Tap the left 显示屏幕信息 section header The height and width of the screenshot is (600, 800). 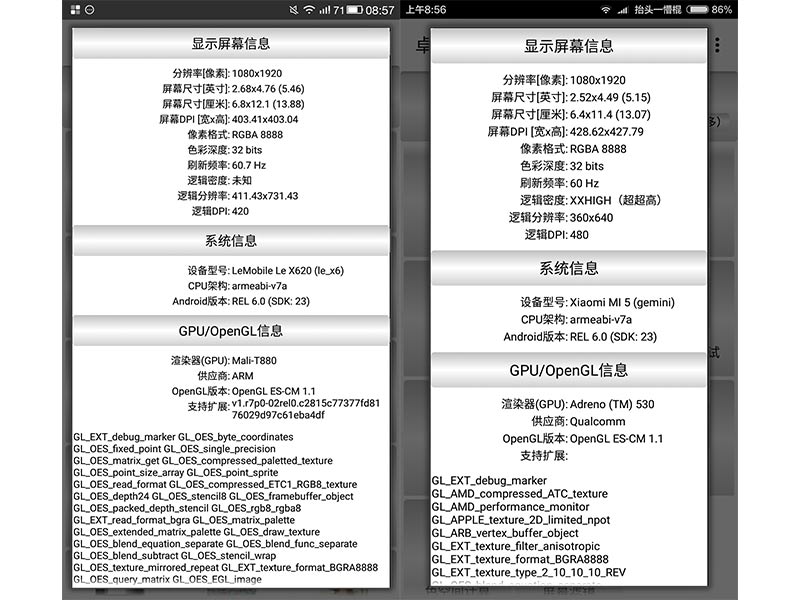coord(231,44)
